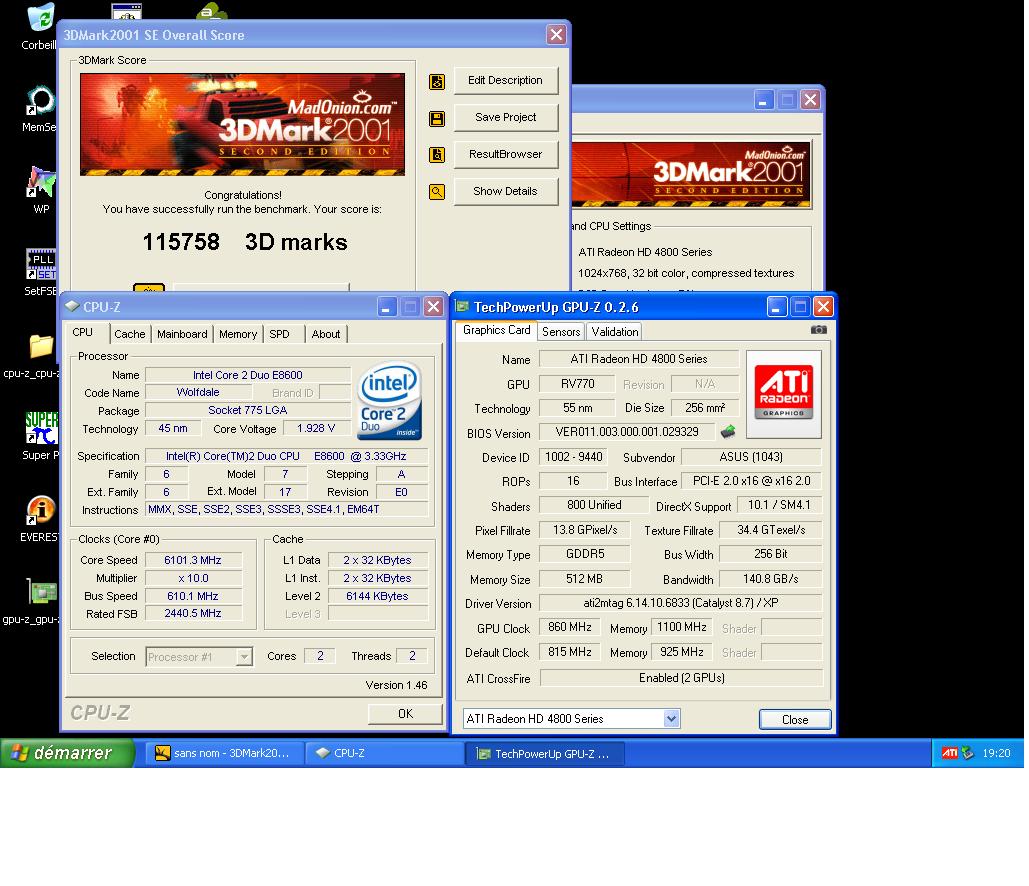Image resolution: width=1029 pixels, height=886 pixels.
Task: Select the Super Pi desktop shortcut
Action: [x=41, y=436]
